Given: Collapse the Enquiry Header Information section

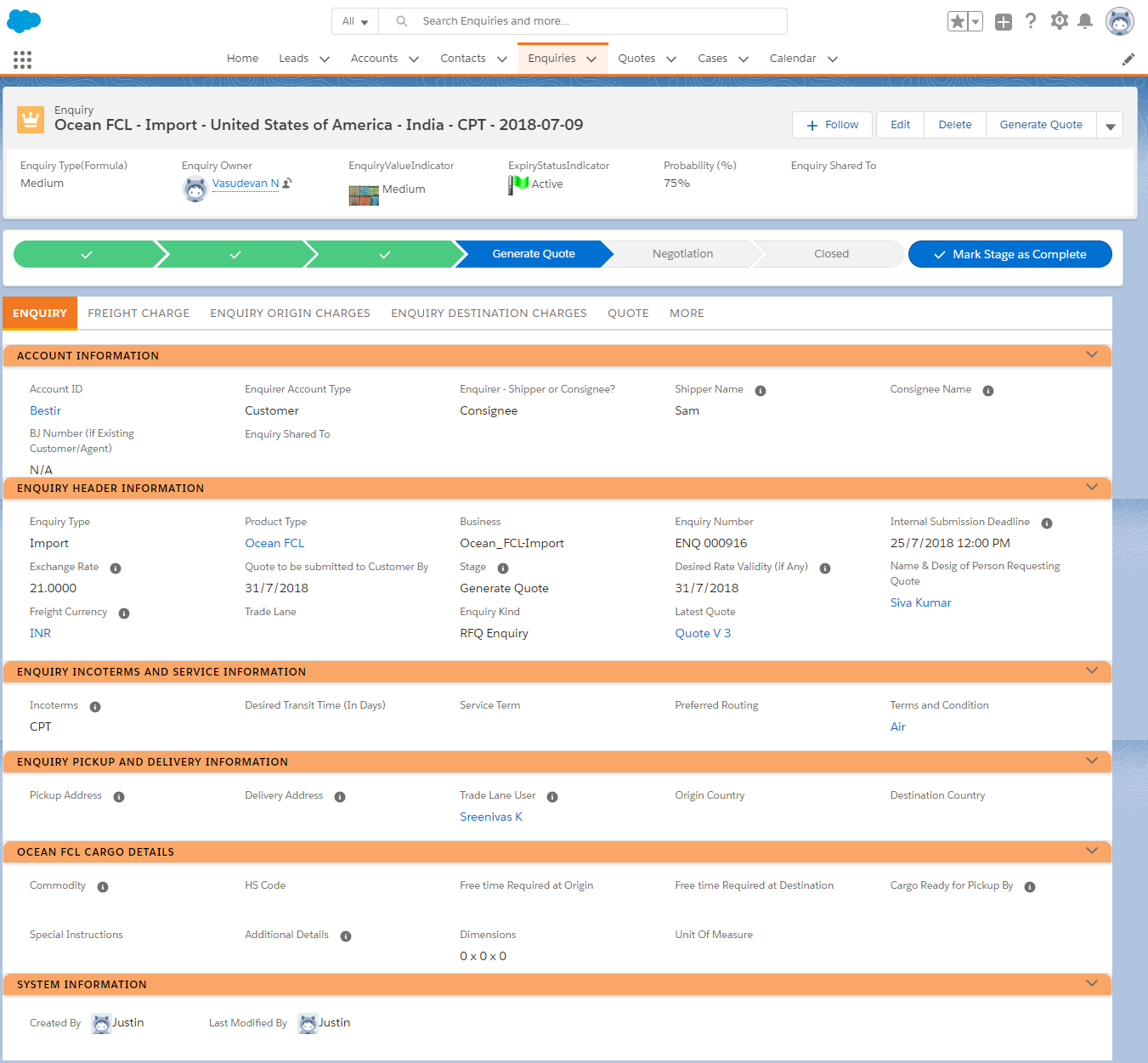Looking at the screenshot, I should point(1092,487).
